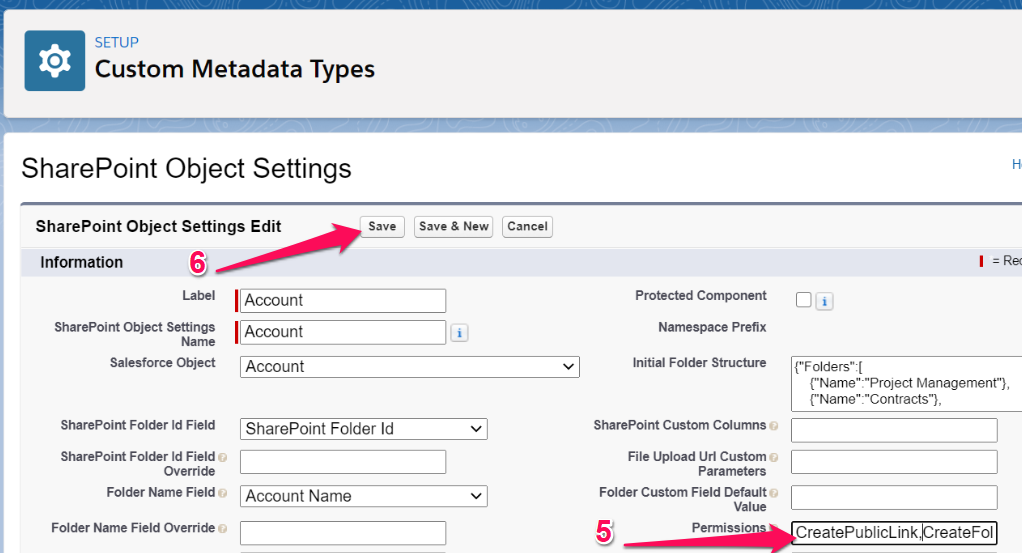Click the SharePoint Object Settings page title
This screenshot has width=1022, height=553.
pos(186,168)
